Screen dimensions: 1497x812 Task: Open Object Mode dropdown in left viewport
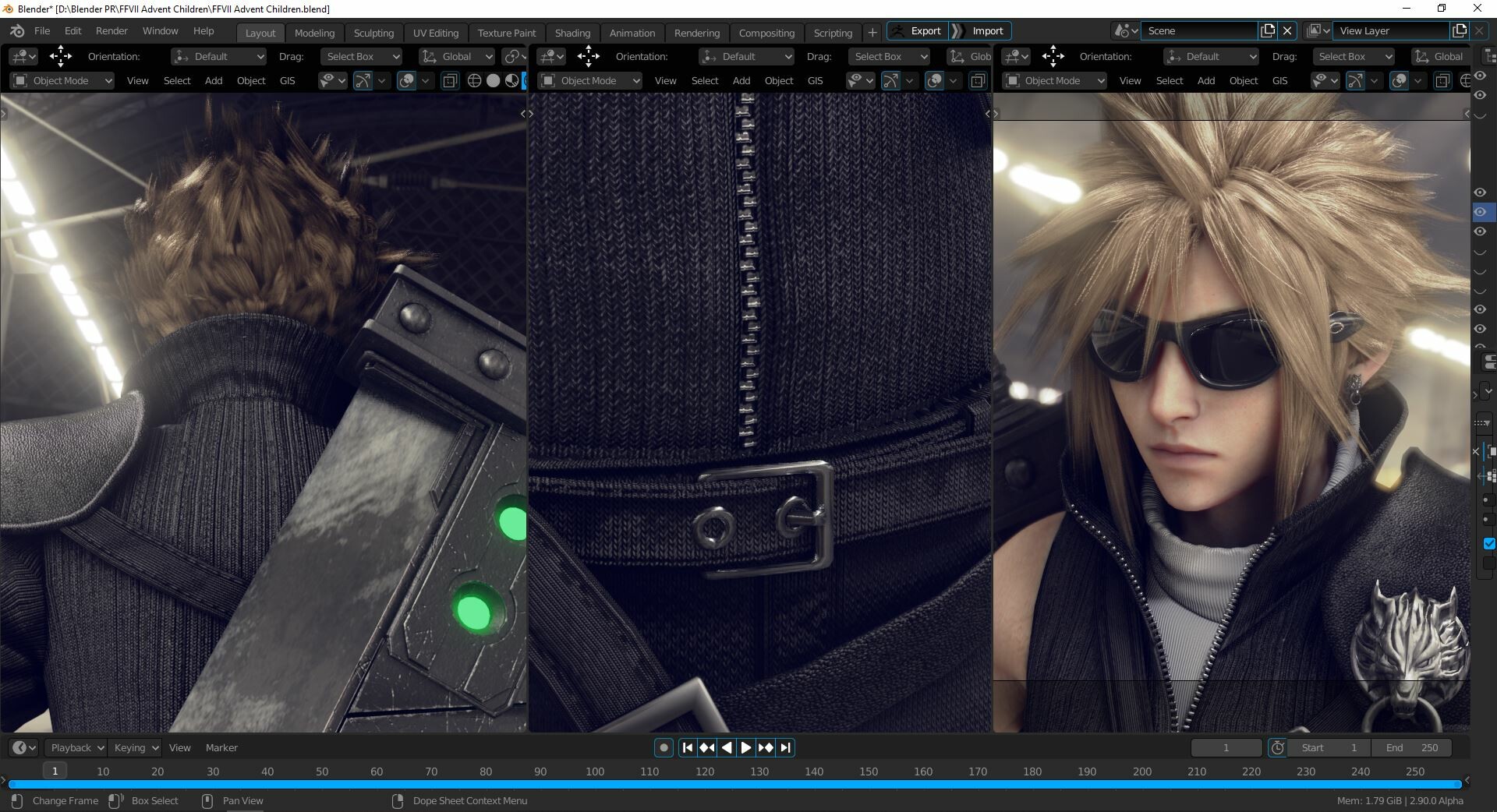(63, 81)
